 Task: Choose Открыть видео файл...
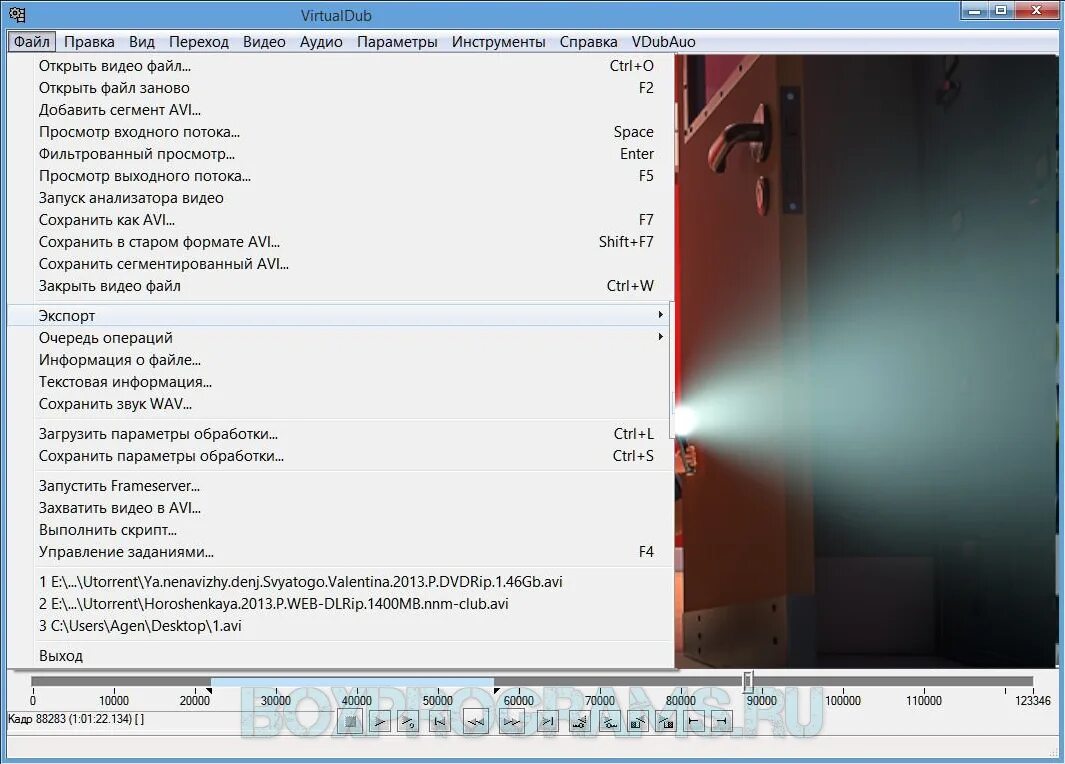[x=338, y=66]
